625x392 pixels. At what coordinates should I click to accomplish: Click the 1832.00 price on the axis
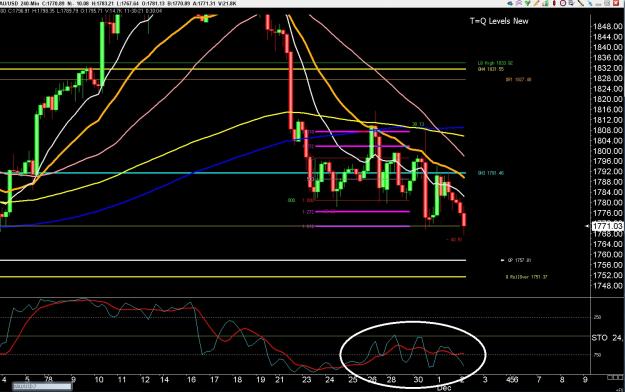608,68
